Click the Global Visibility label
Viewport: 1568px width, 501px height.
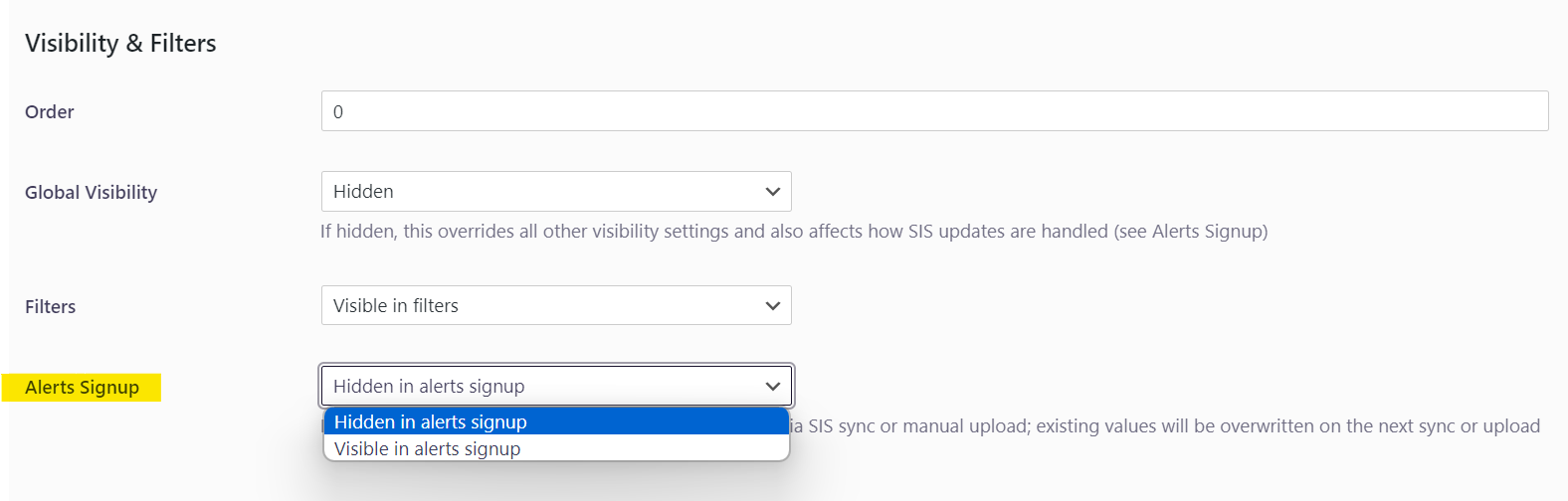pos(92,193)
